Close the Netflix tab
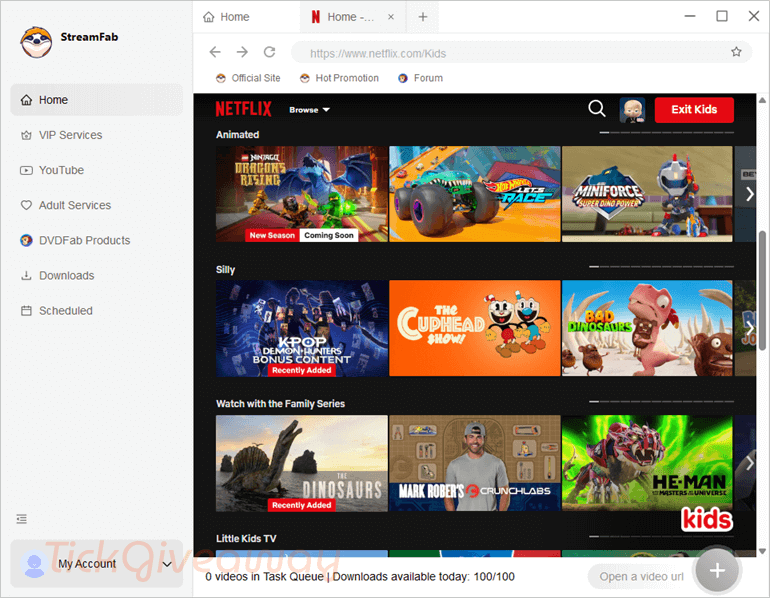770x598 pixels. 391,17
